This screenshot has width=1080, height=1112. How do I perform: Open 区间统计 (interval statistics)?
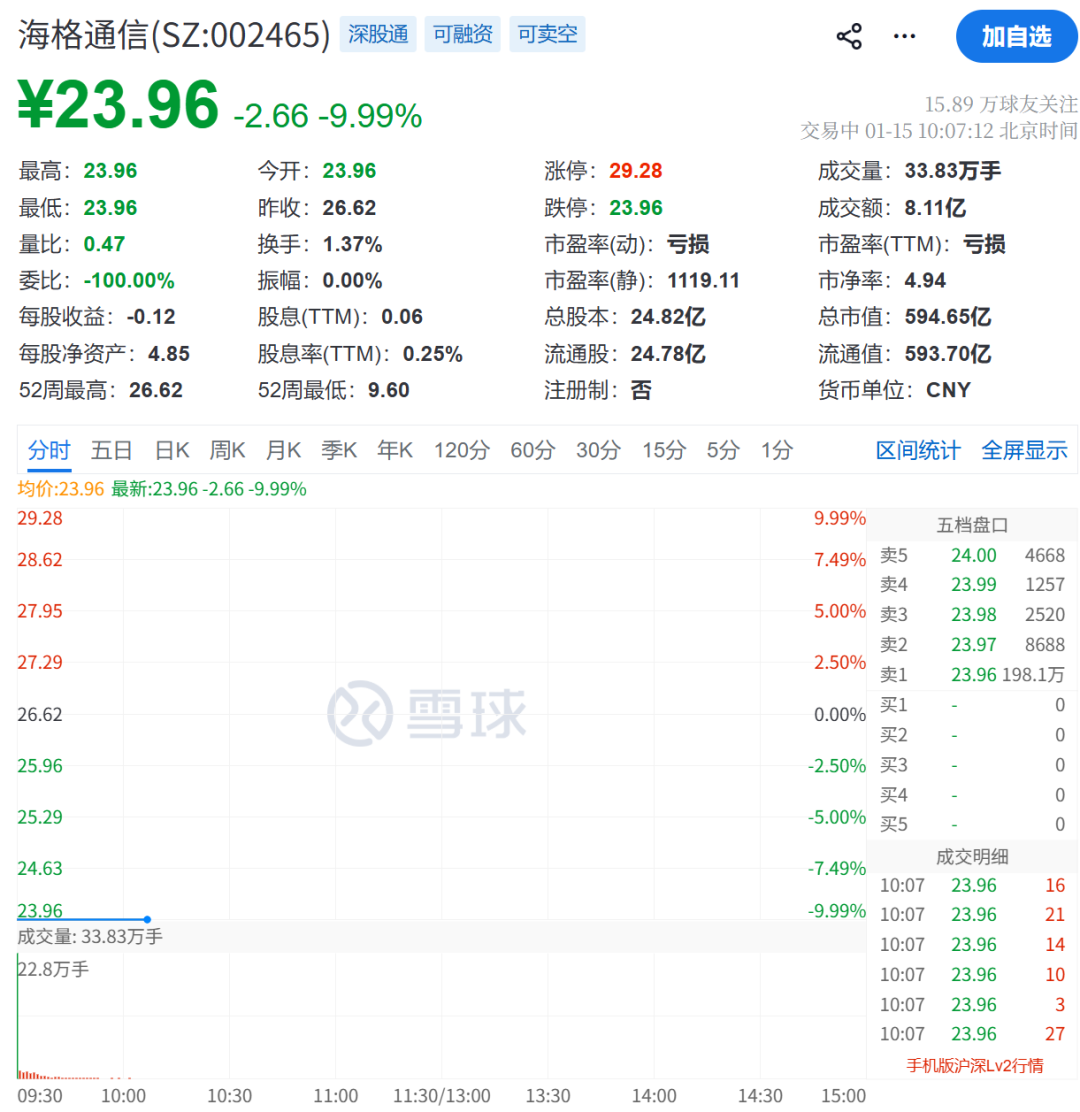click(917, 450)
